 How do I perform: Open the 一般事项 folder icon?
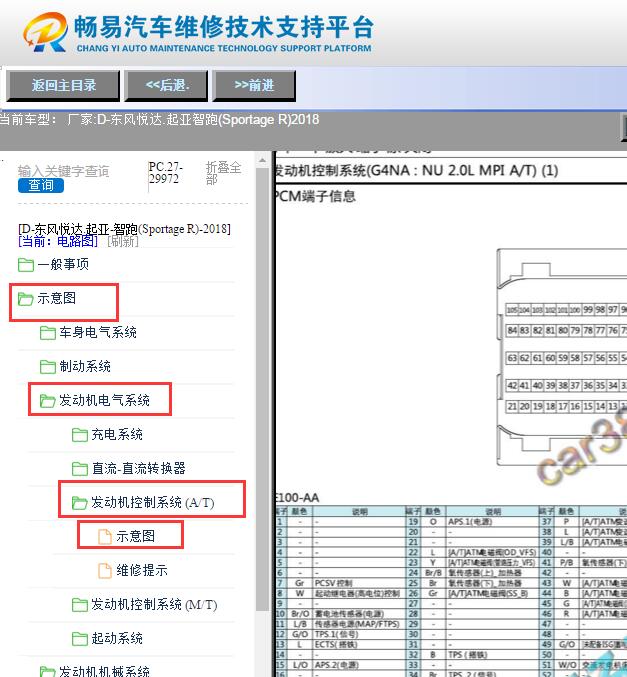[26, 264]
